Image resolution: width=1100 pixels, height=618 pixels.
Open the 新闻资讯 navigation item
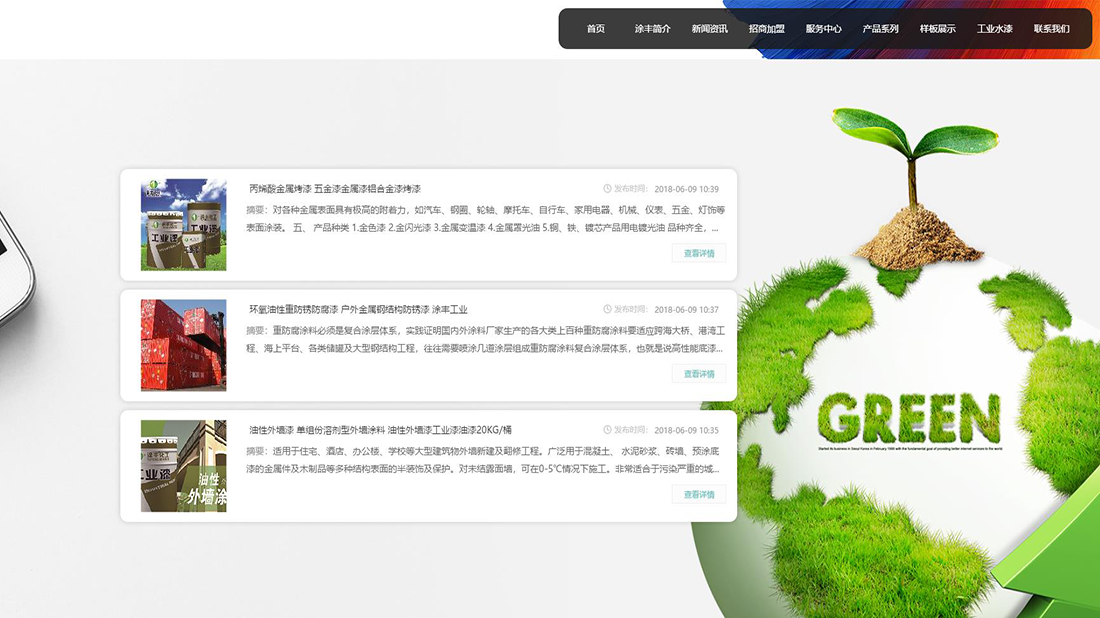[x=709, y=29]
